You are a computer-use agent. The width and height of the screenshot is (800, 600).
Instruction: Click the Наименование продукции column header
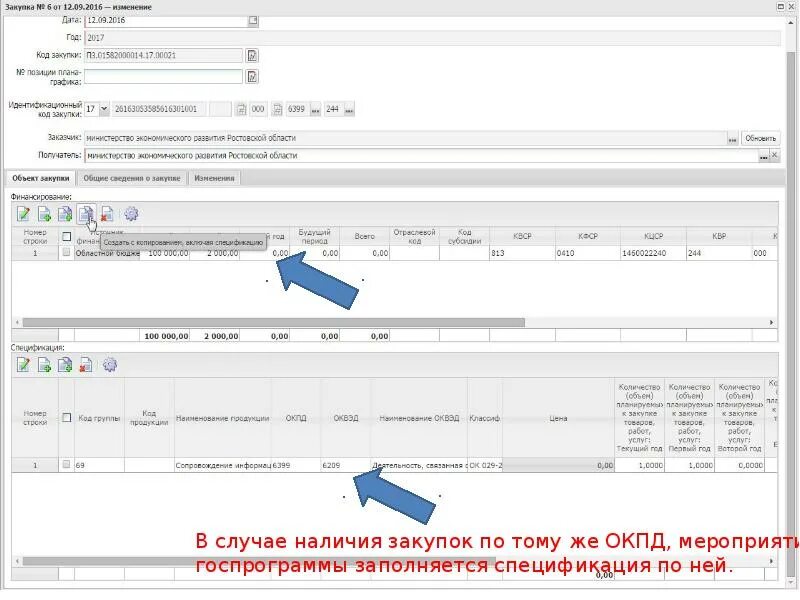(222, 418)
